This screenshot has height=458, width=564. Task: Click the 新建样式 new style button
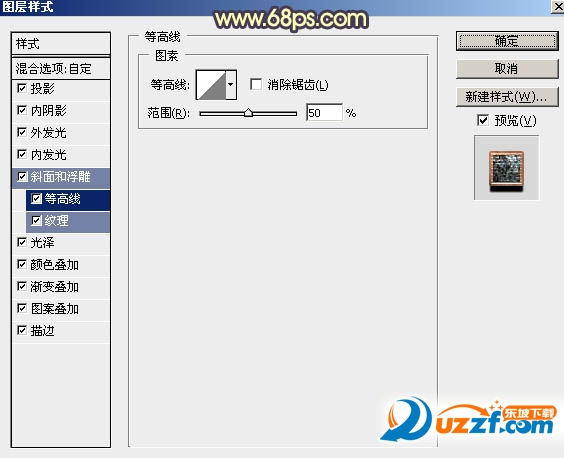tap(507, 96)
